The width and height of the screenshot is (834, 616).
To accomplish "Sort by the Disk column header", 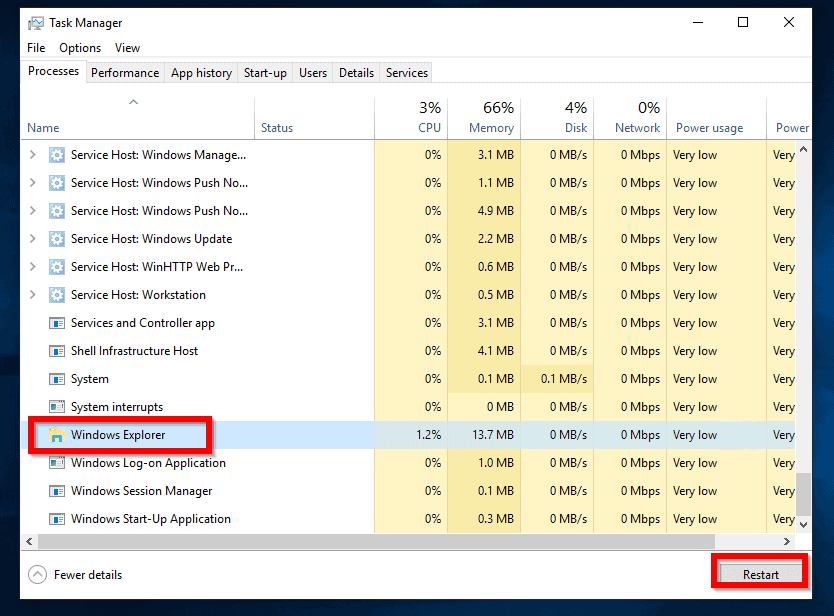I will click(x=557, y=119).
